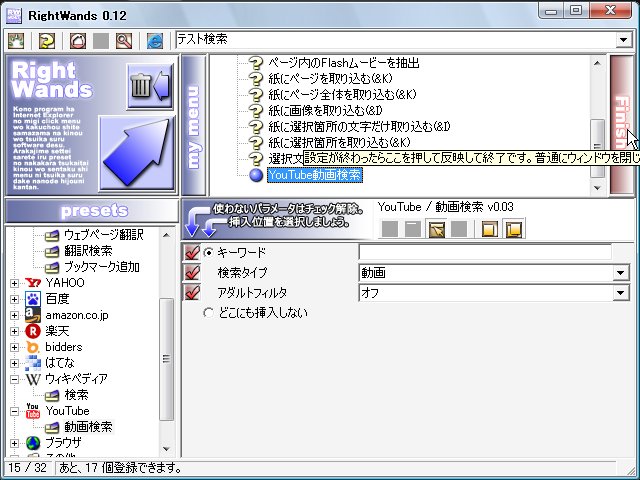Open the アダルトフィルタ dropdown showing オフ
This screenshot has width=640, height=480.
point(620,293)
